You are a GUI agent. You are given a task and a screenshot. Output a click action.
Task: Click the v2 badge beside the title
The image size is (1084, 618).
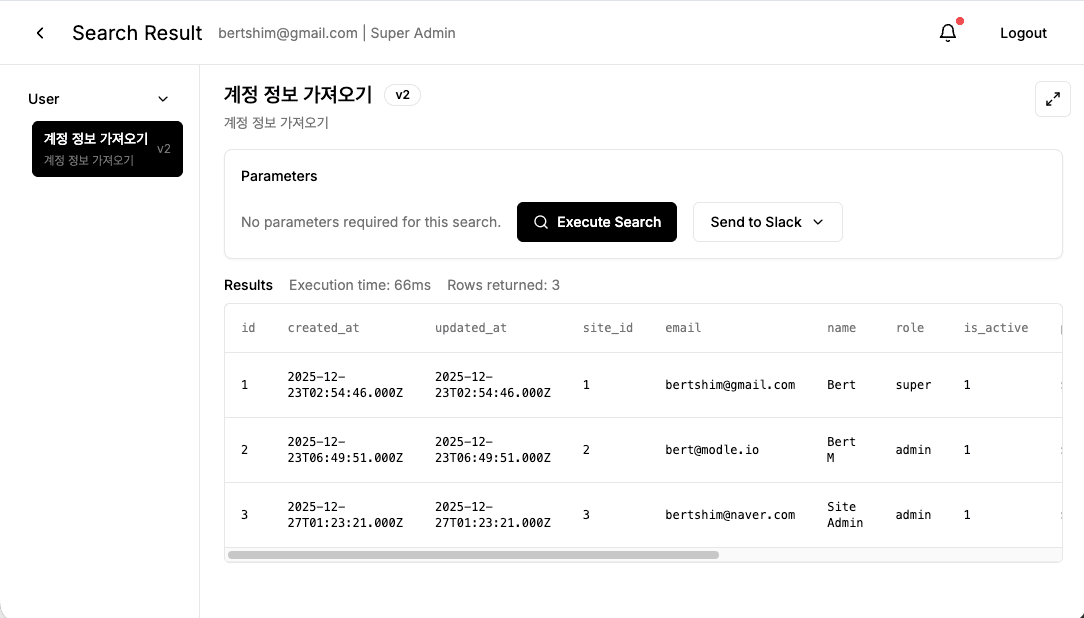(402, 94)
